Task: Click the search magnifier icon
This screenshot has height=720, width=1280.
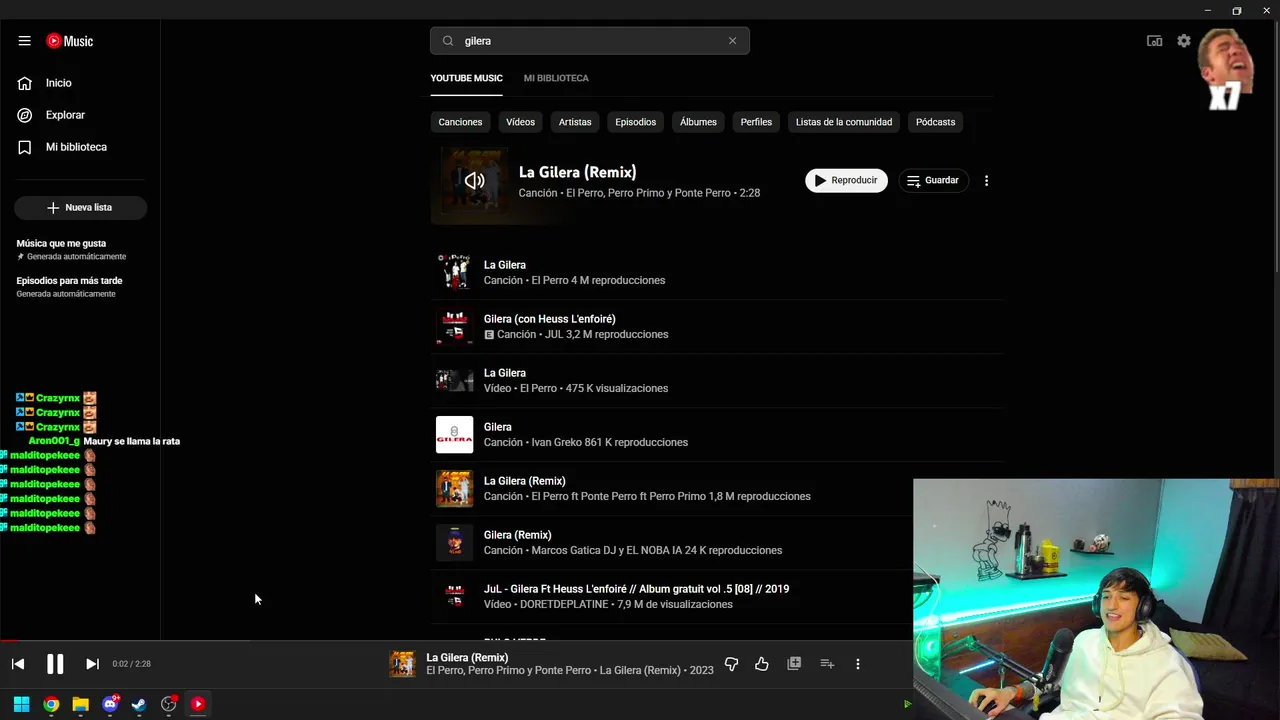Action: [x=448, y=41]
